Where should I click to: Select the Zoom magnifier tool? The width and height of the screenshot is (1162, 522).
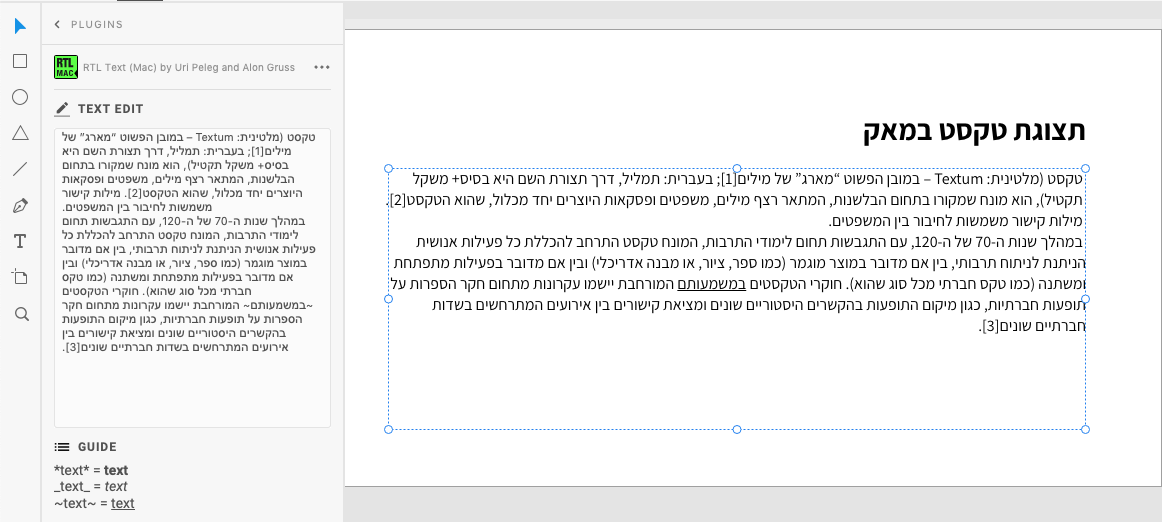click(21, 314)
